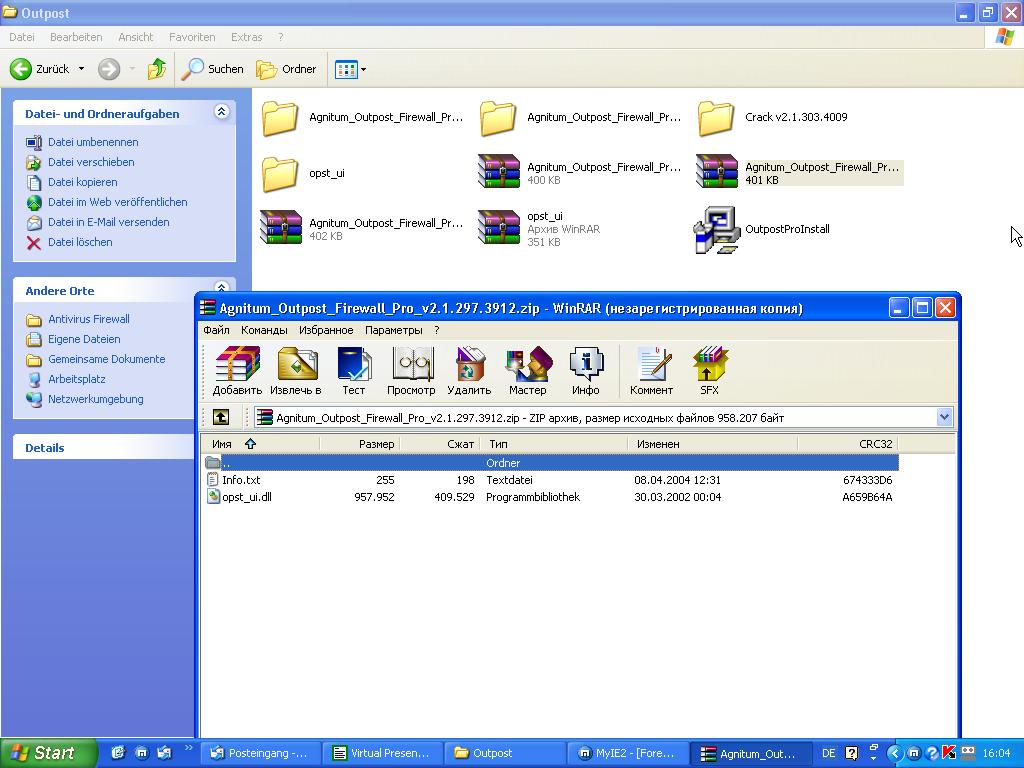Select the 402 KB Agnitum archive file
The image size is (1024, 768).
(362, 229)
